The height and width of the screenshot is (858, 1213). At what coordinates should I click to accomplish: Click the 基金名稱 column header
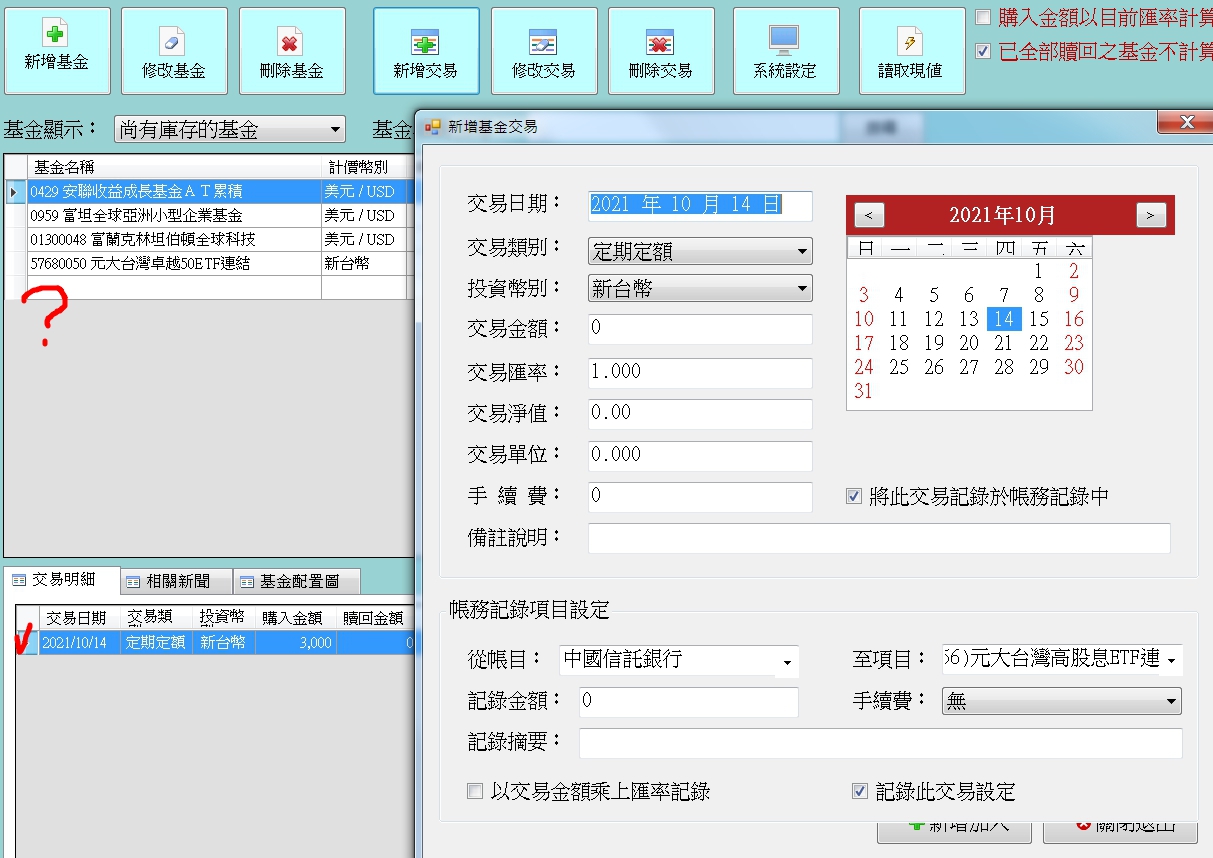[x=174, y=167]
